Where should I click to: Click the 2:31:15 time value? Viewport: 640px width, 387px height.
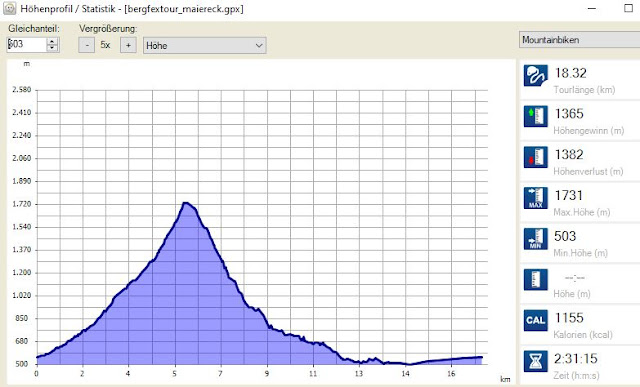click(576, 359)
